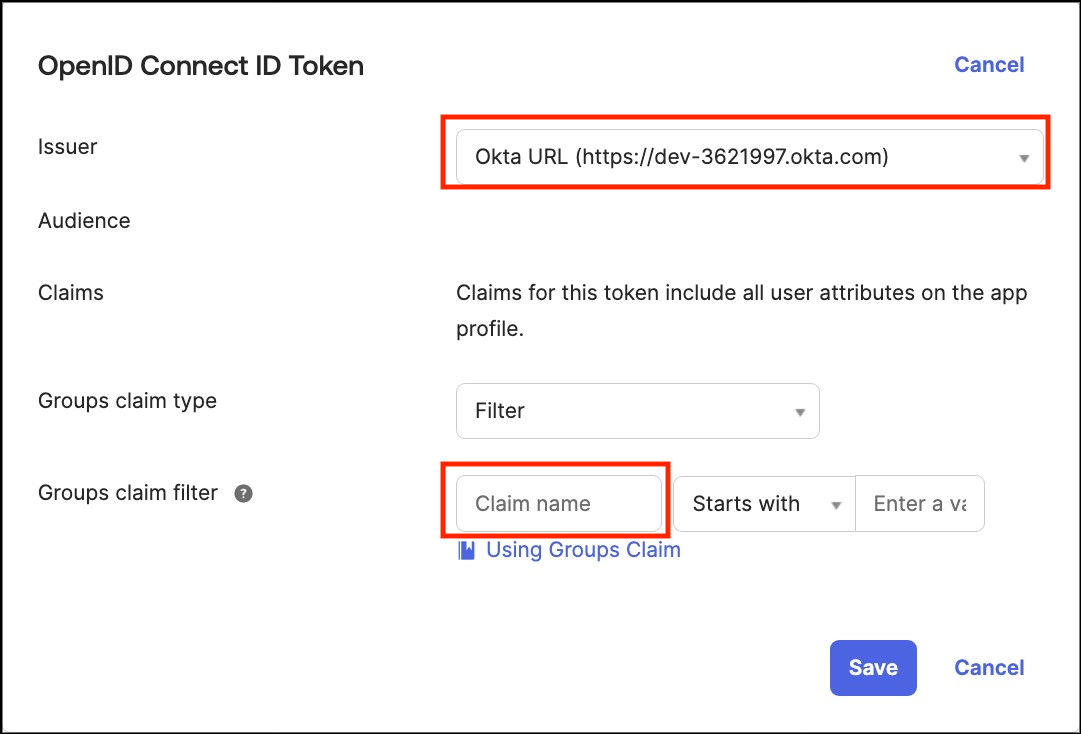Open the Starts with condition dropdown

(x=764, y=504)
